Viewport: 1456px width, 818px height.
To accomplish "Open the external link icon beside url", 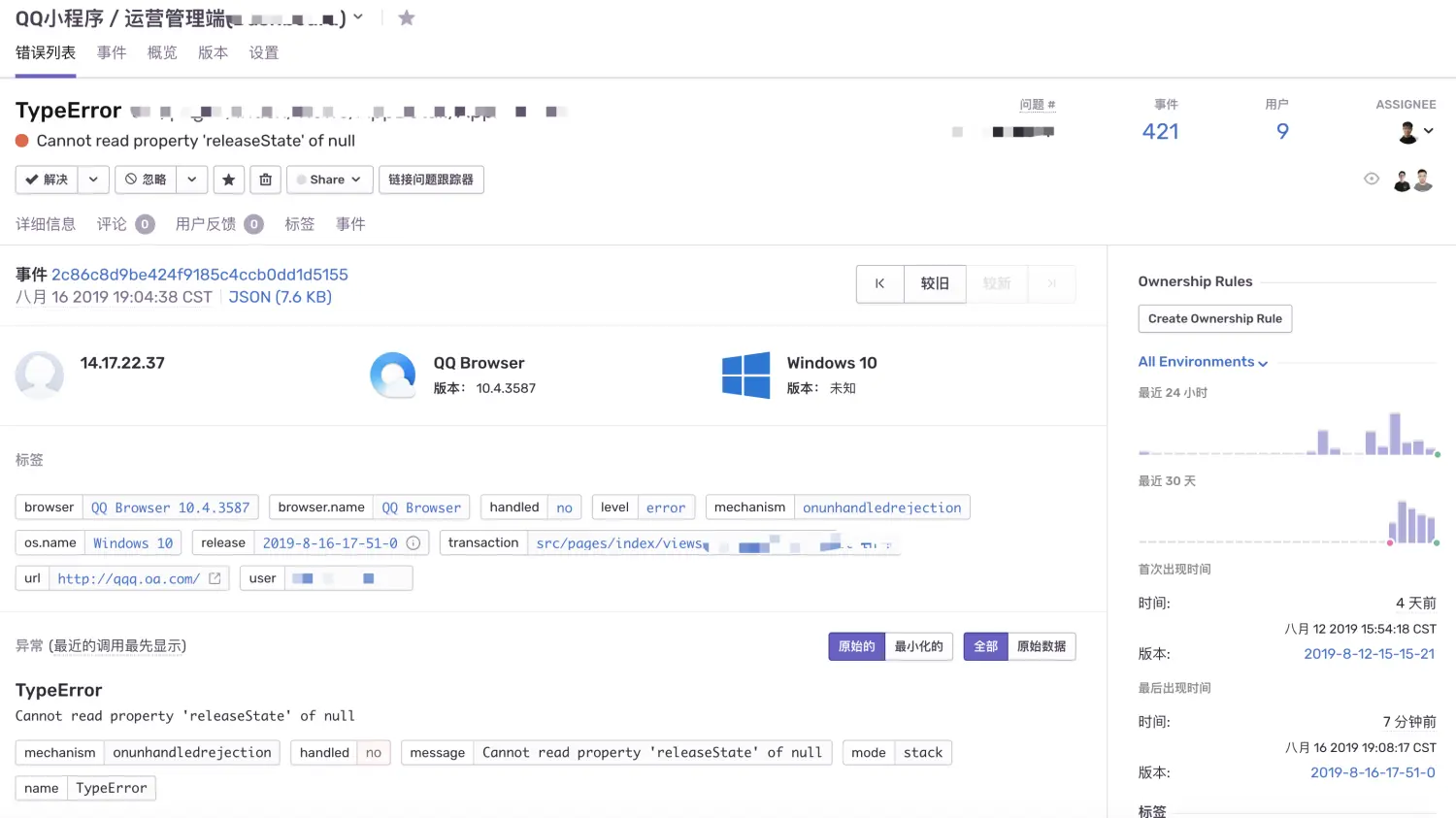I will (x=215, y=578).
